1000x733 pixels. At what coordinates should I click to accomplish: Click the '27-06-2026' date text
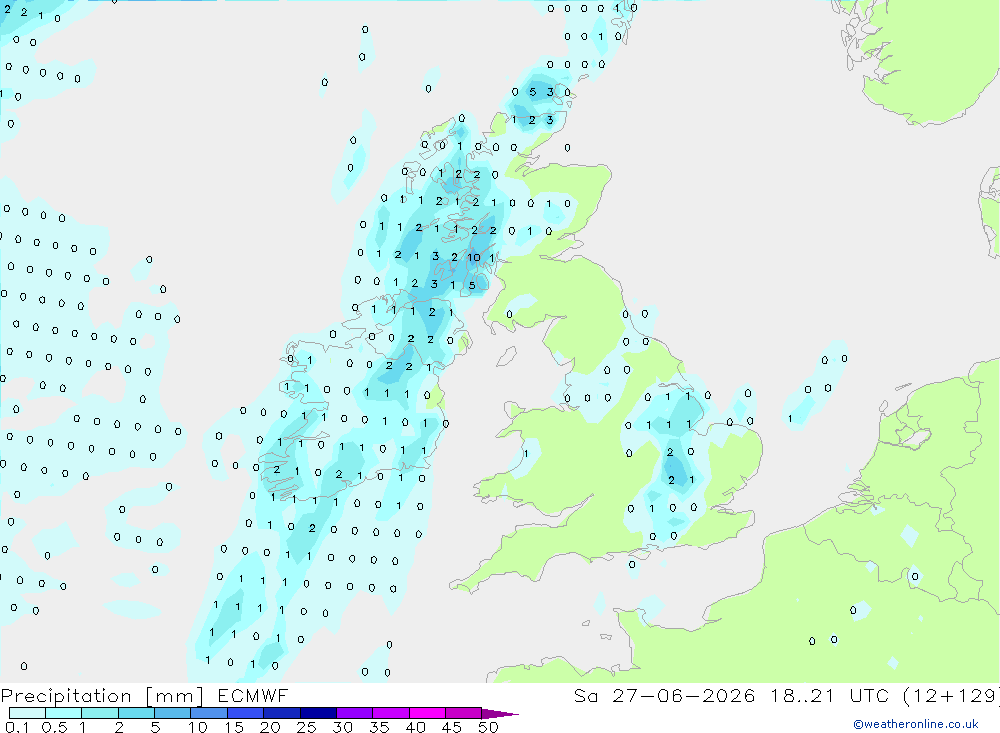(x=684, y=695)
